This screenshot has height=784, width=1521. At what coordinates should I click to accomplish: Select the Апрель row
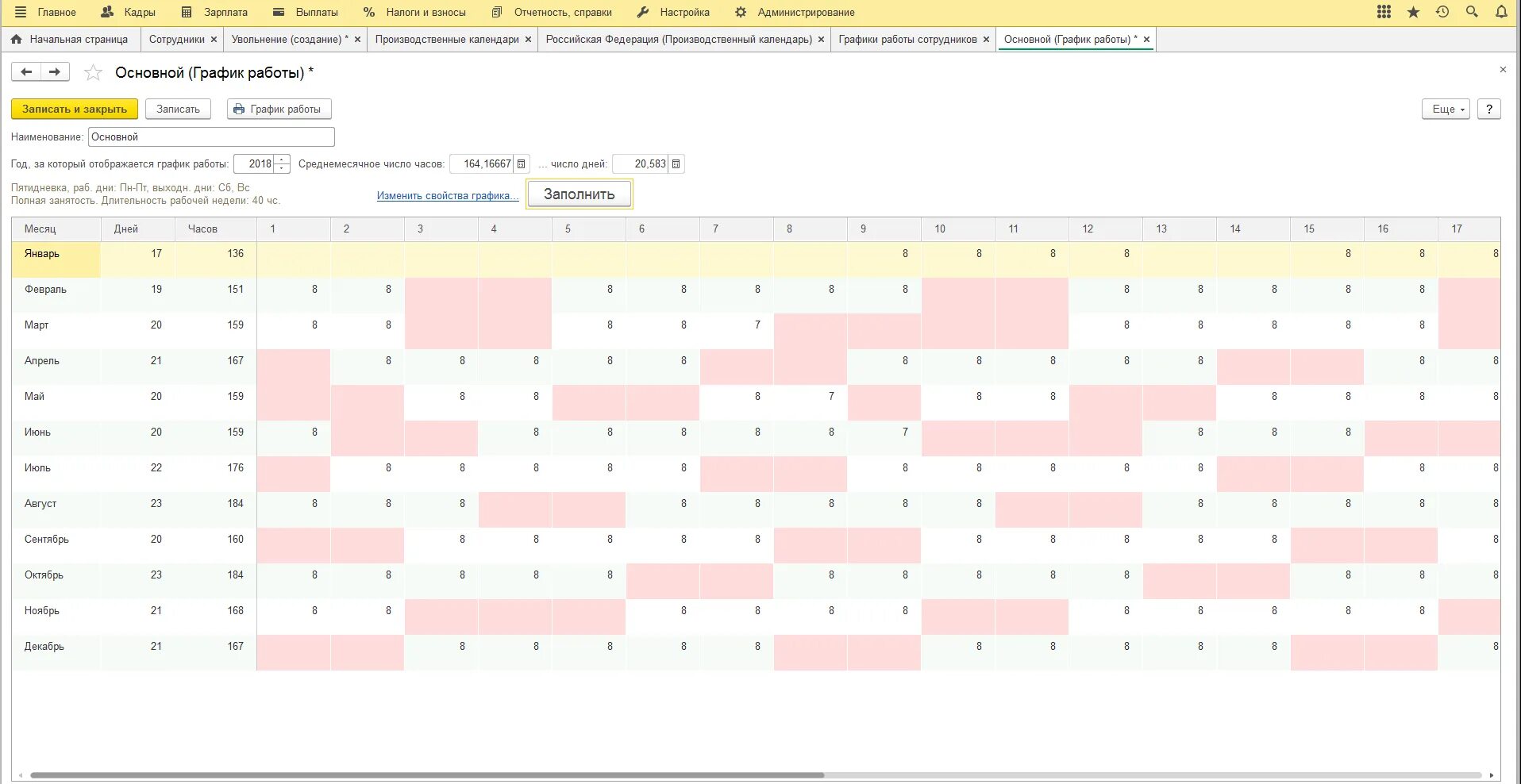(756, 367)
